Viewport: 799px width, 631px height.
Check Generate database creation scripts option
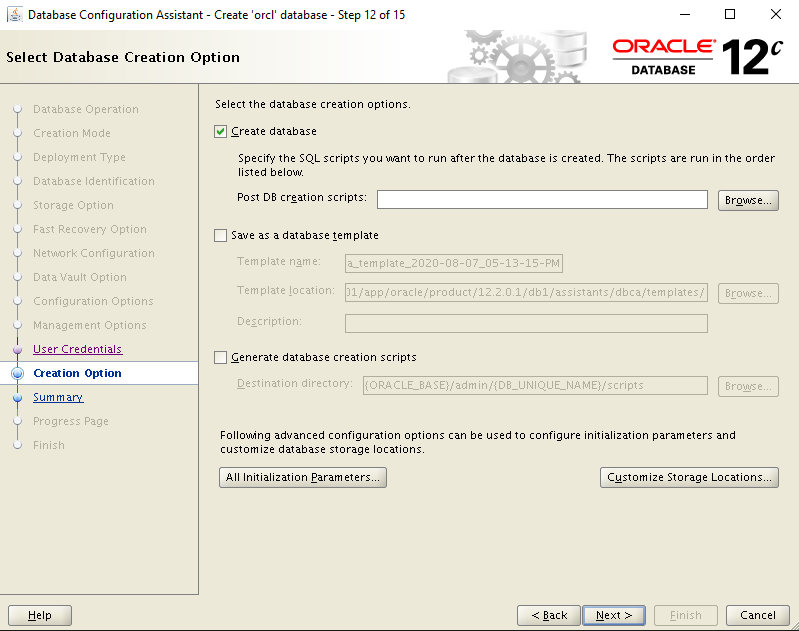tap(221, 357)
